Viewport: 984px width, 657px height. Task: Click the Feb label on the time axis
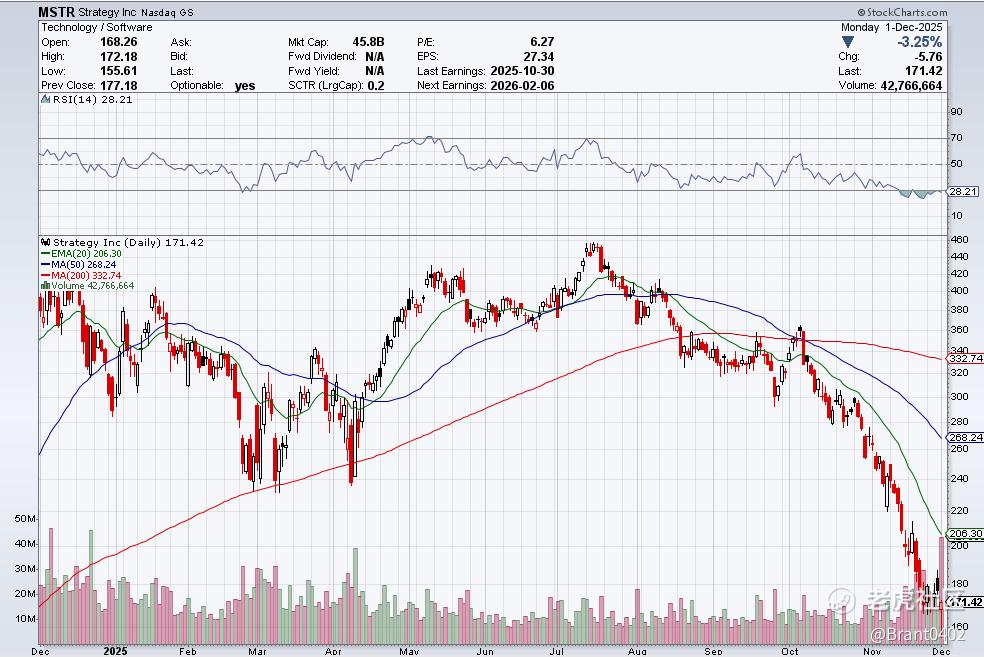click(188, 651)
